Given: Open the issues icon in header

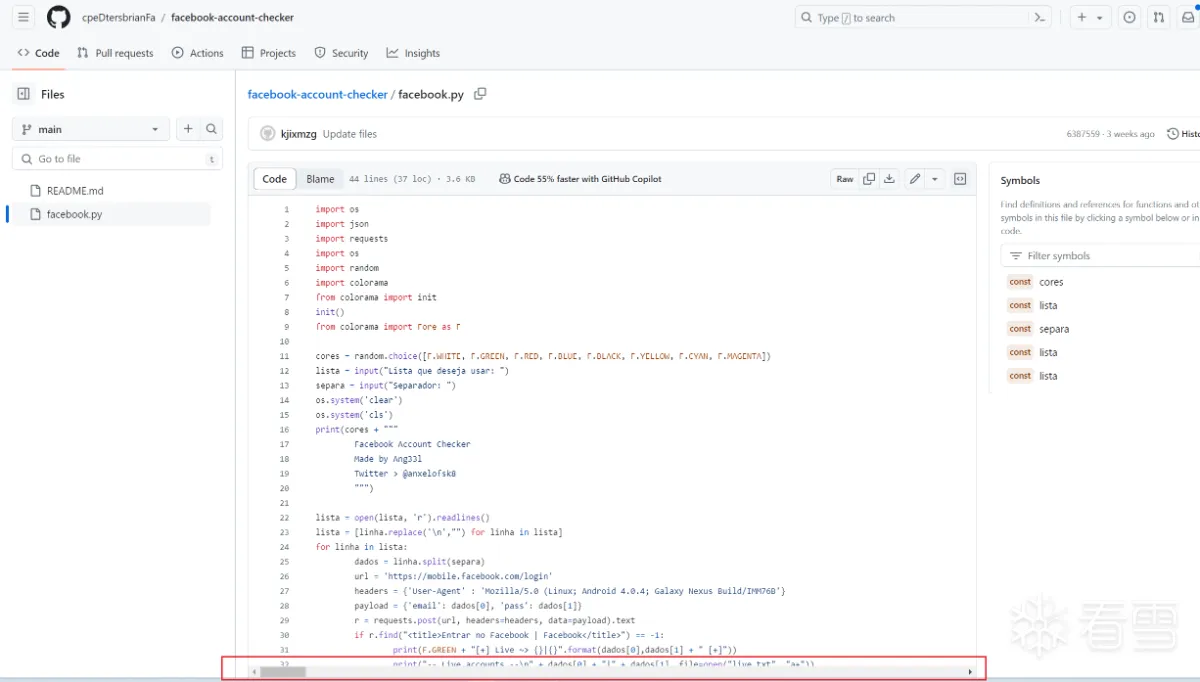Looking at the screenshot, I should (1129, 17).
